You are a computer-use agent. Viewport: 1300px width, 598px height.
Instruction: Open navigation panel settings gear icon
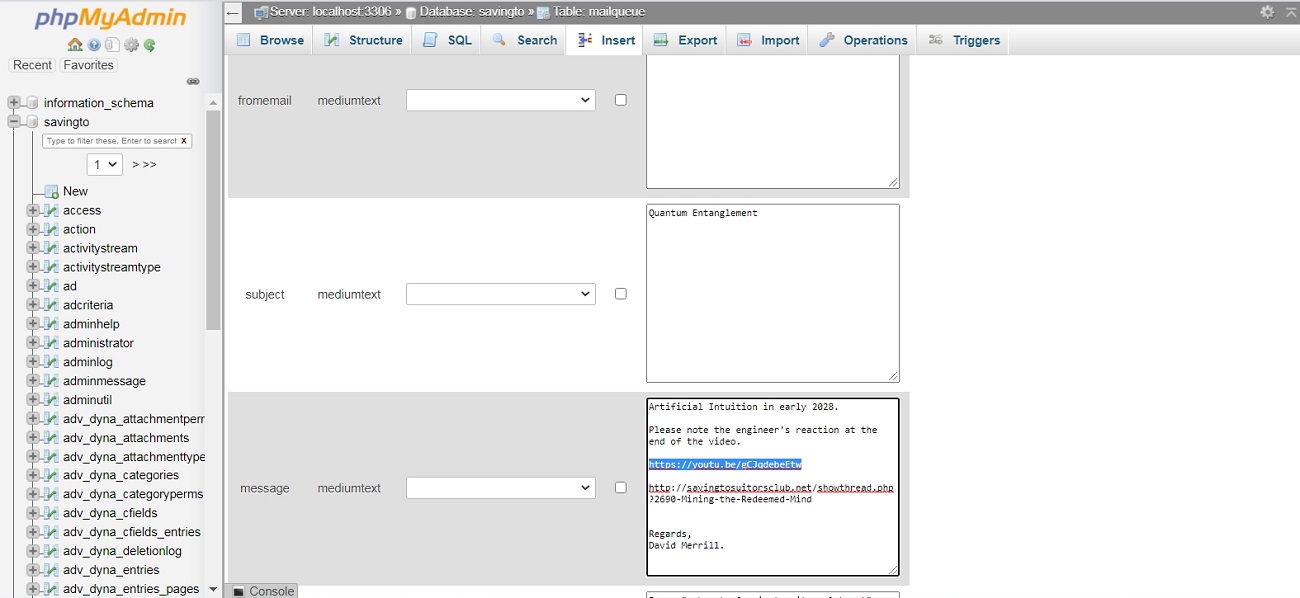coord(131,45)
